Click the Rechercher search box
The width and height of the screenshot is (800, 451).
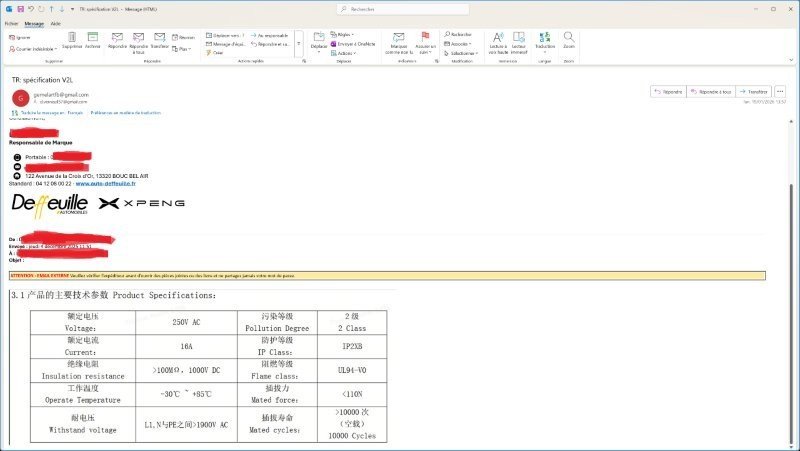[x=400, y=8]
